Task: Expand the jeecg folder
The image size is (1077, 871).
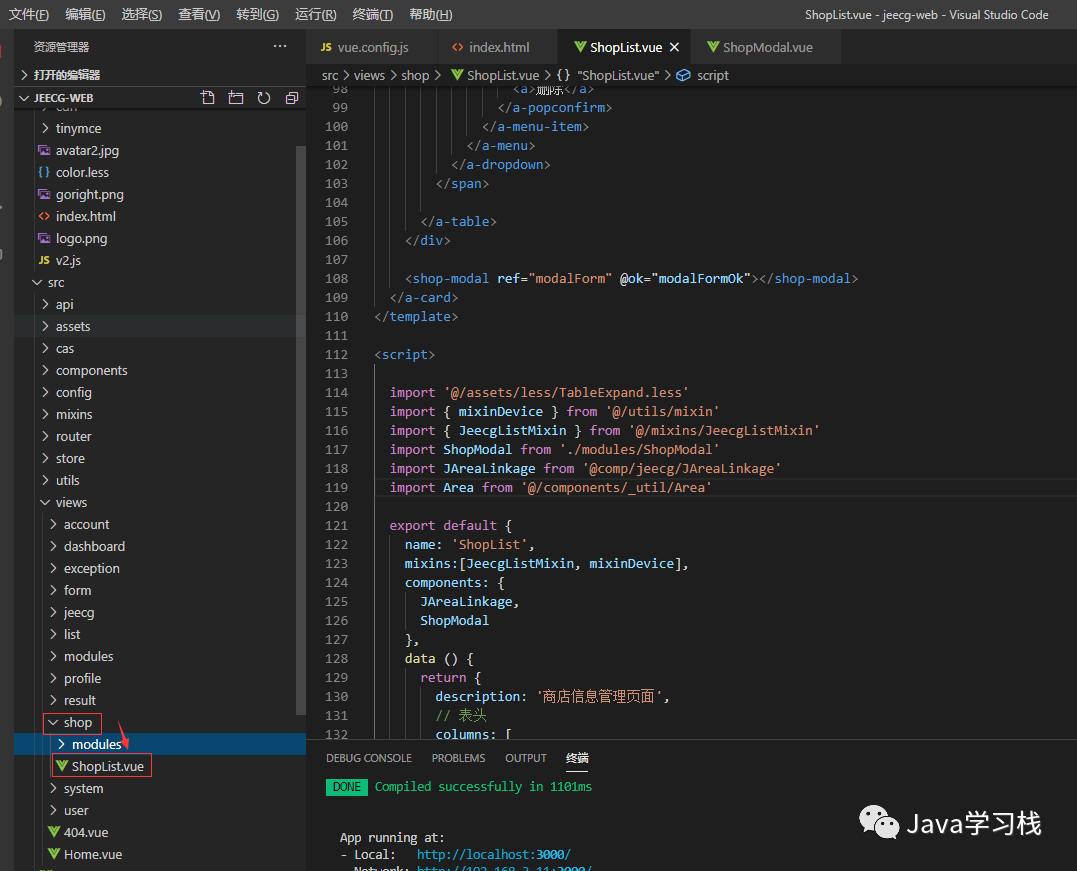Action: (159, 612)
